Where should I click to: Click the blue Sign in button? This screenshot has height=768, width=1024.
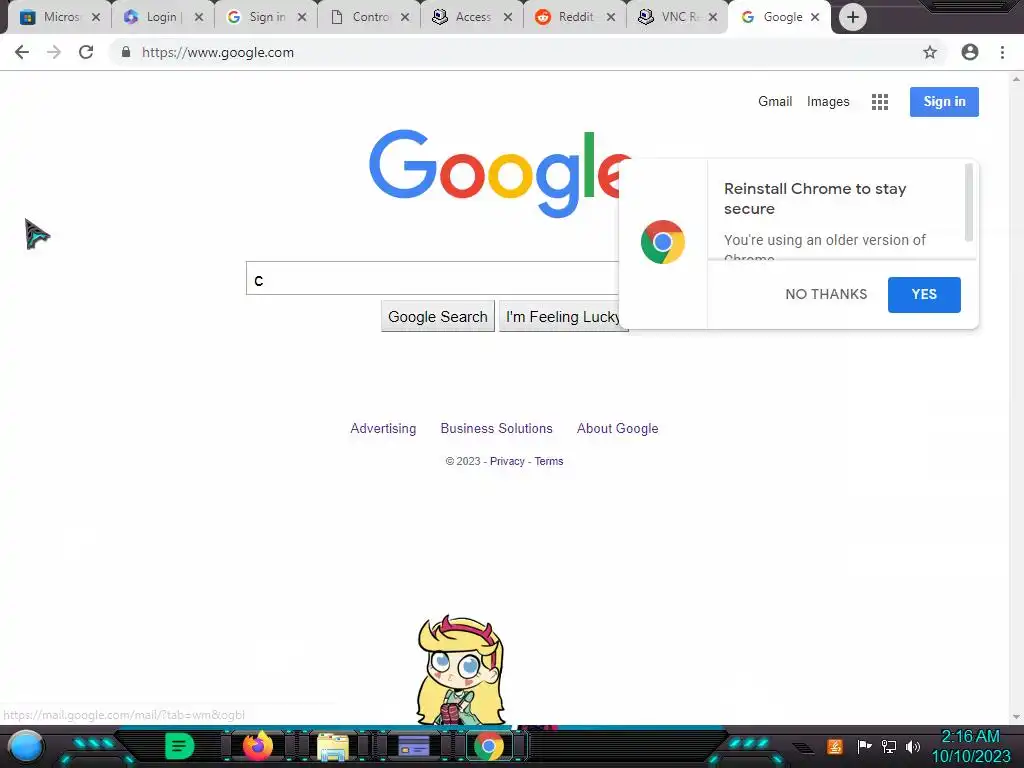(x=944, y=101)
